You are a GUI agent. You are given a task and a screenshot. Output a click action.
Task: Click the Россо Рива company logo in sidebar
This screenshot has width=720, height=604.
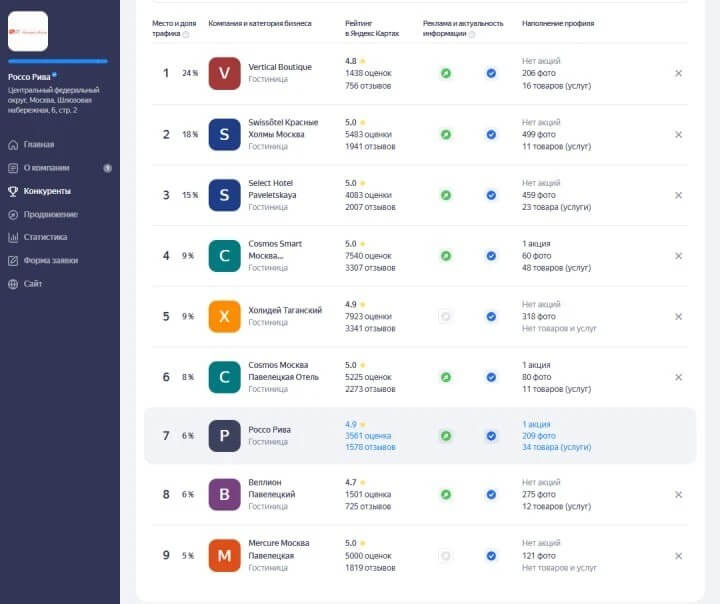tap(28, 31)
